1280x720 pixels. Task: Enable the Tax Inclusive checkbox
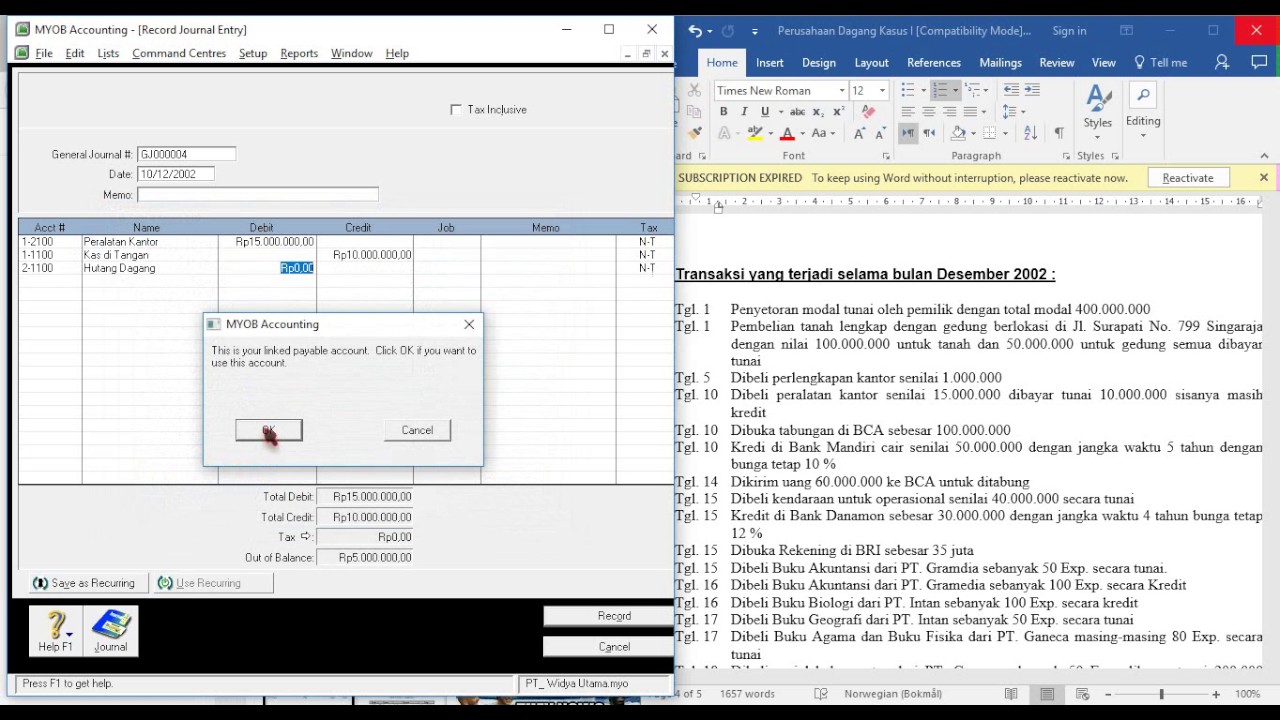point(456,110)
